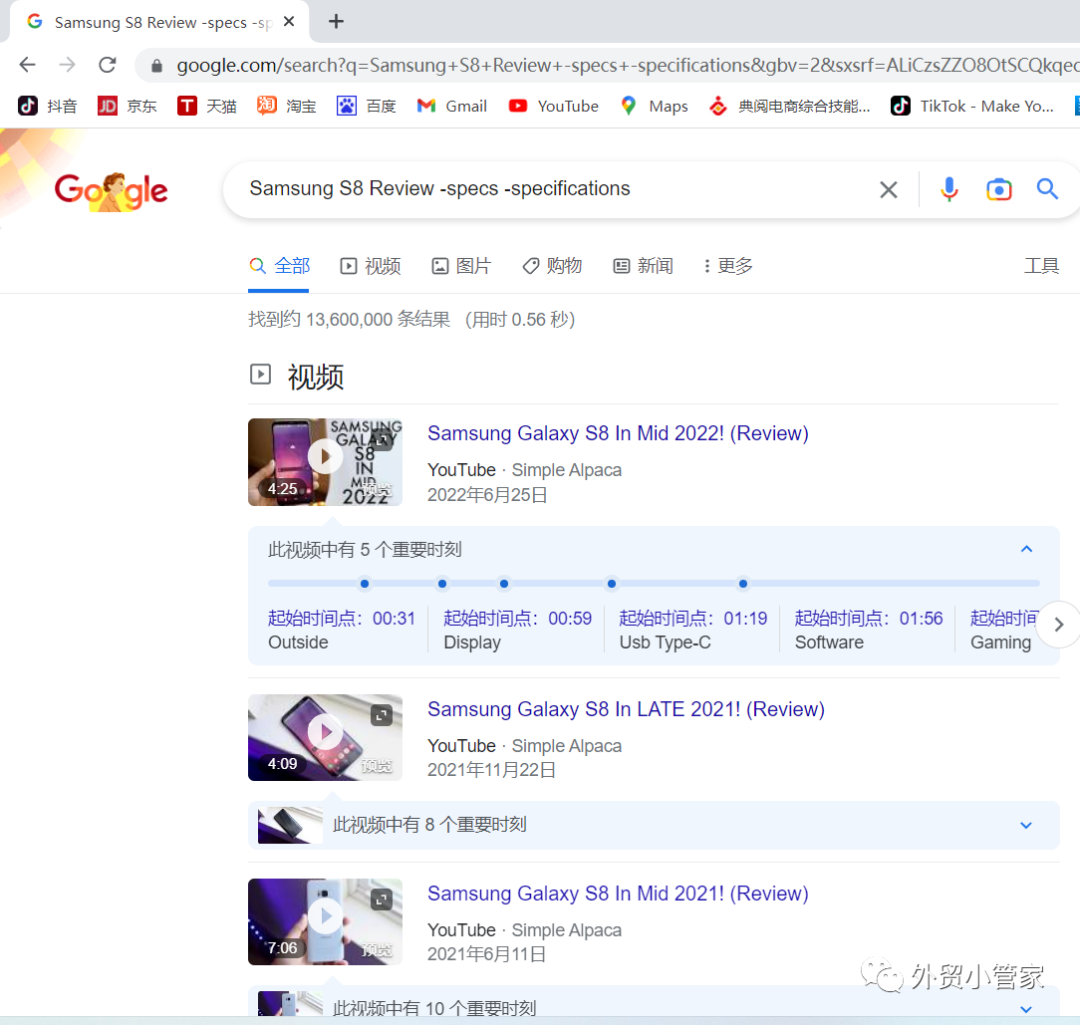Viewport: 1080px width, 1025px height.
Task: Reload the page with refresh icon
Action: [x=107, y=65]
